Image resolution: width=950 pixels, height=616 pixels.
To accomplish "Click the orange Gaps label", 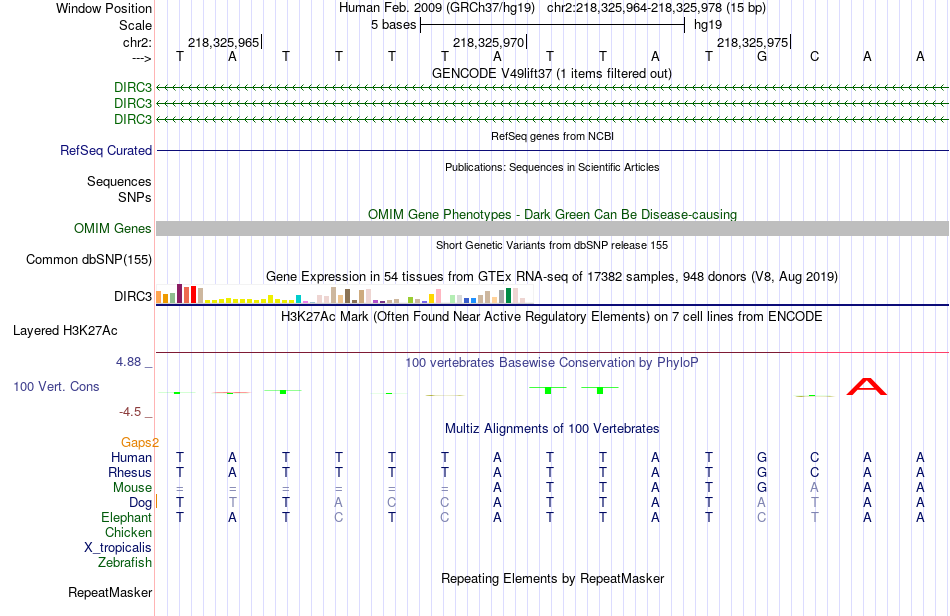I will click(140, 443).
